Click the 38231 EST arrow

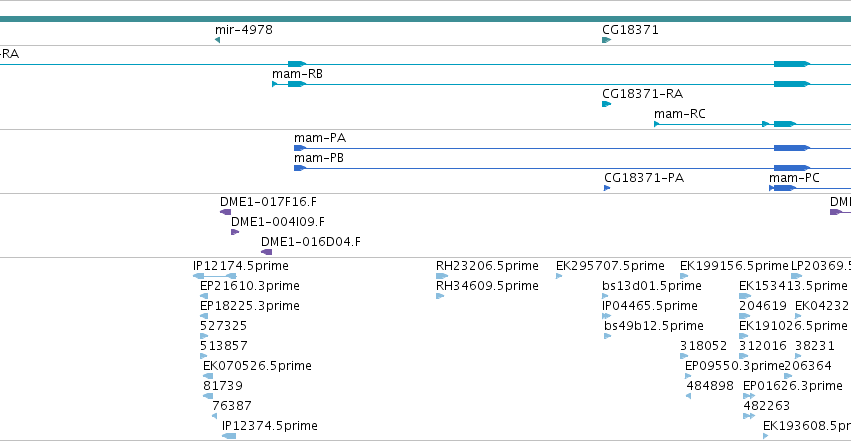(x=798, y=356)
